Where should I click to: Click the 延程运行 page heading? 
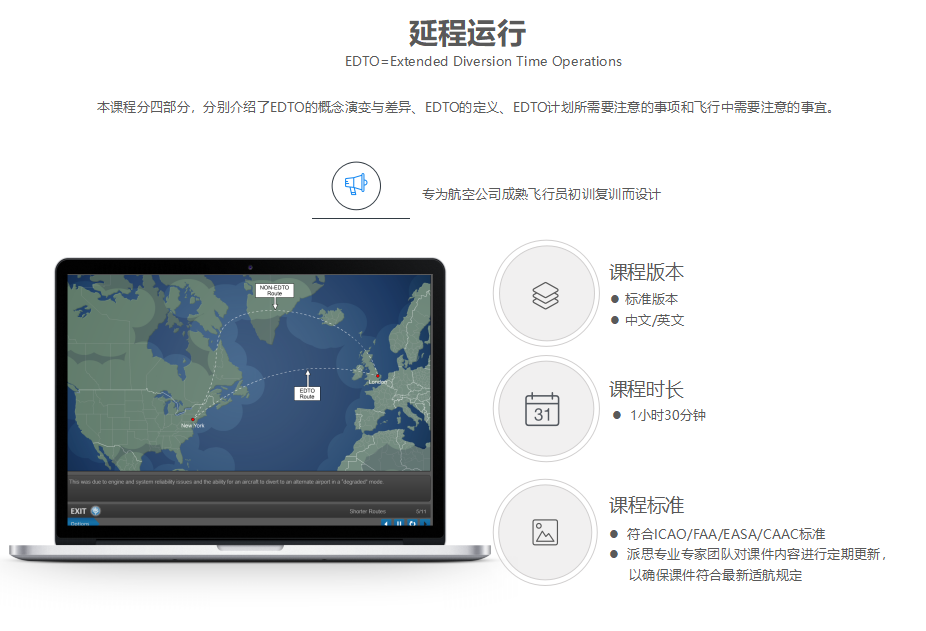tap(467, 33)
